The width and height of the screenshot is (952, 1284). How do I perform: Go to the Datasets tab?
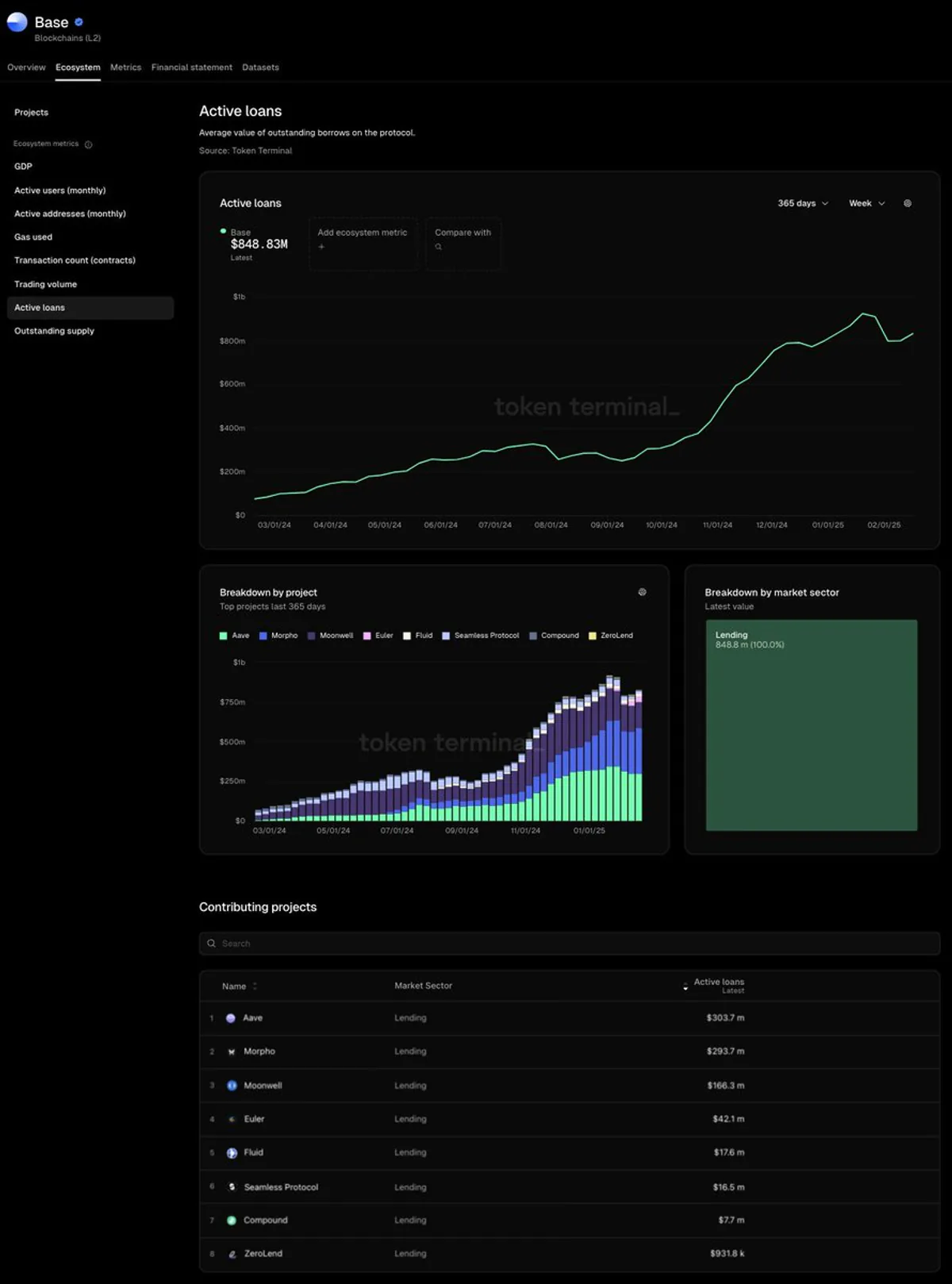coord(260,67)
